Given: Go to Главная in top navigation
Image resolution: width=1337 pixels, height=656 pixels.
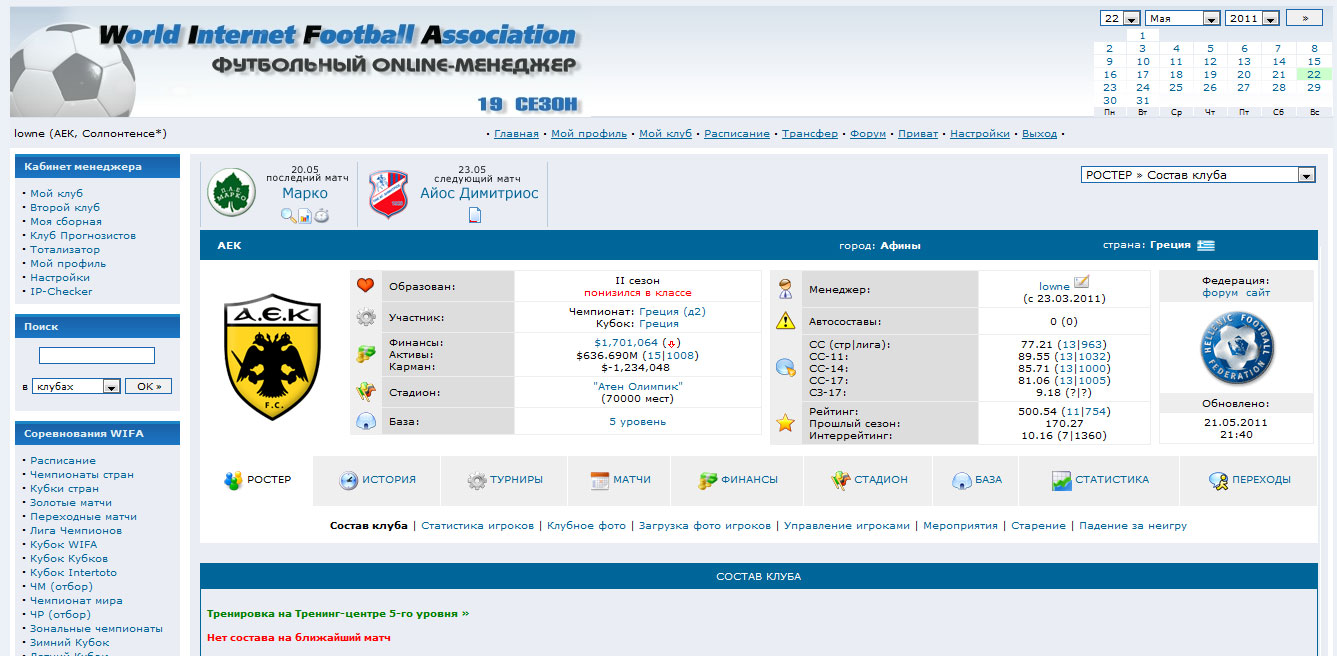Looking at the screenshot, I should (x=516, y=133).
